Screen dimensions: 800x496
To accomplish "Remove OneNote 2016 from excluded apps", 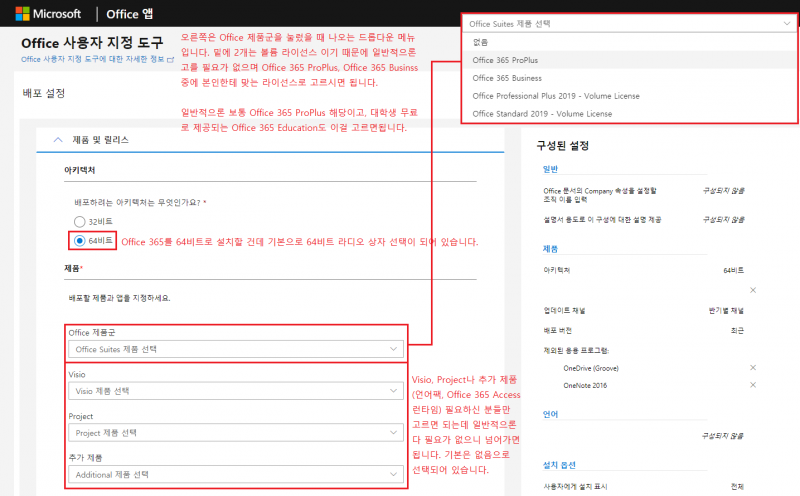I will tap(753, 385).
